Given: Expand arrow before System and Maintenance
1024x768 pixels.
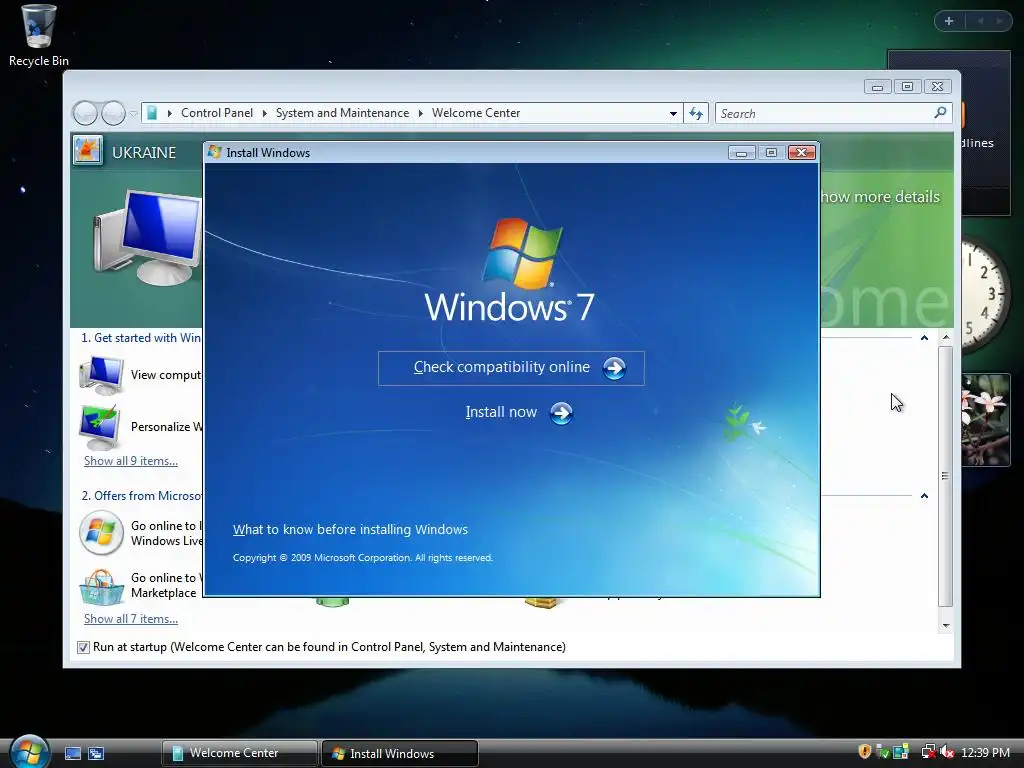Looking at the screenshot, I should pyautogui.click(x=264, y=114).
